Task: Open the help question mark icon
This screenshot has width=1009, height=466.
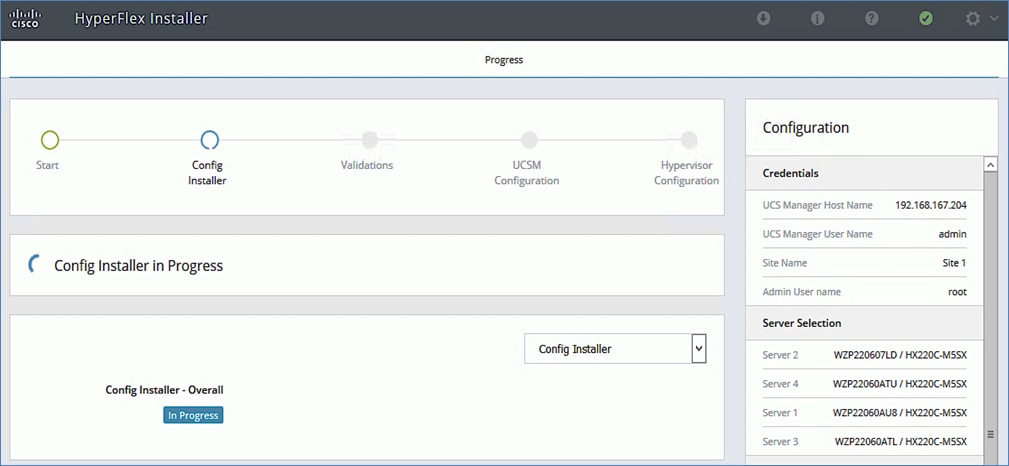Action: [x=871, y=19]
